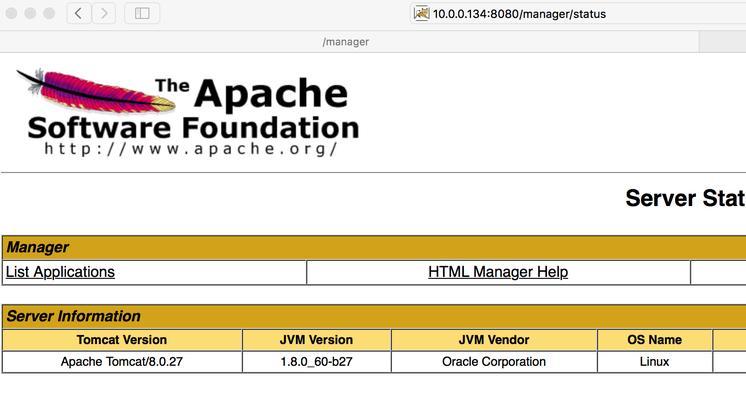Viewport: 746px width, 400px height.
Task: Click the Server Information section header
Action: click(x=374, y=316)
